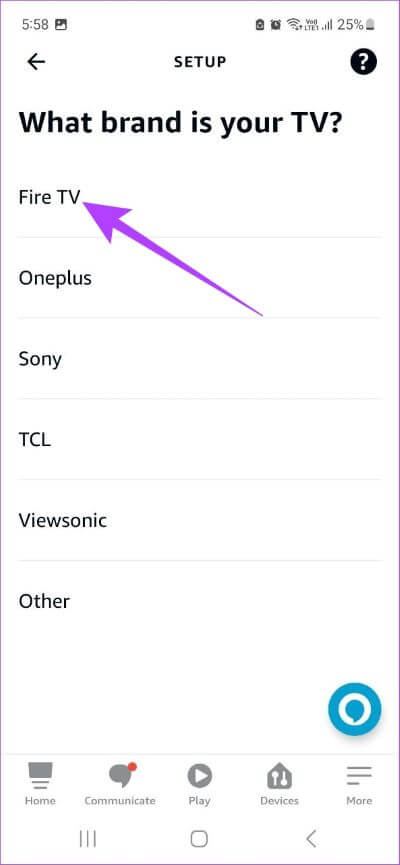Choose Oneplus from brand list
Viewport: 400px width, 865px height.
(x=200, y=278)
